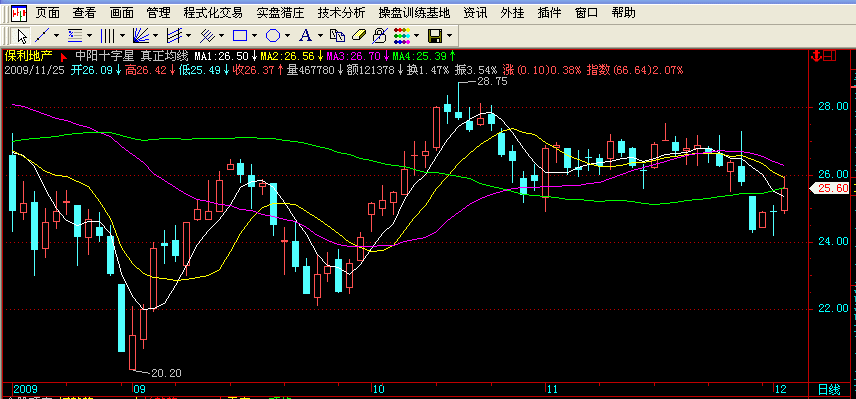The height and width of the screenshot is (399, 856).
Task: Click the 量467780 volume figure
Action: click(311, 70)
